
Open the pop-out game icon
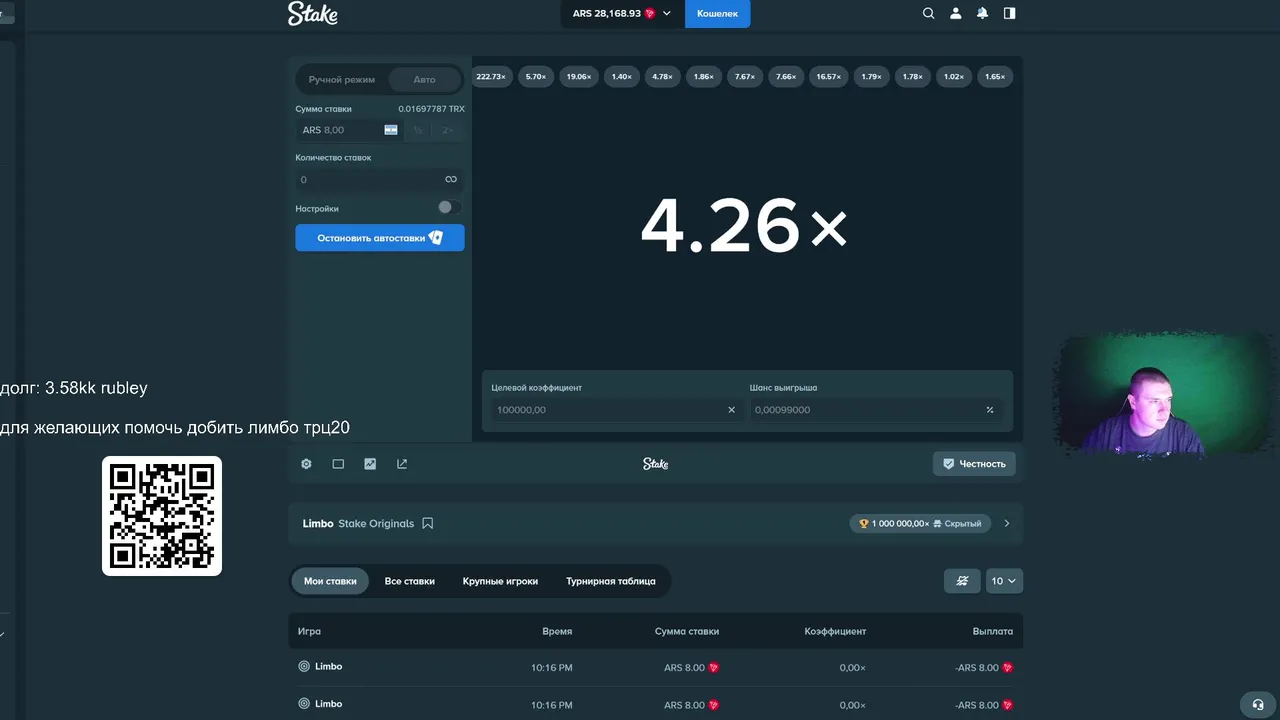402,464
